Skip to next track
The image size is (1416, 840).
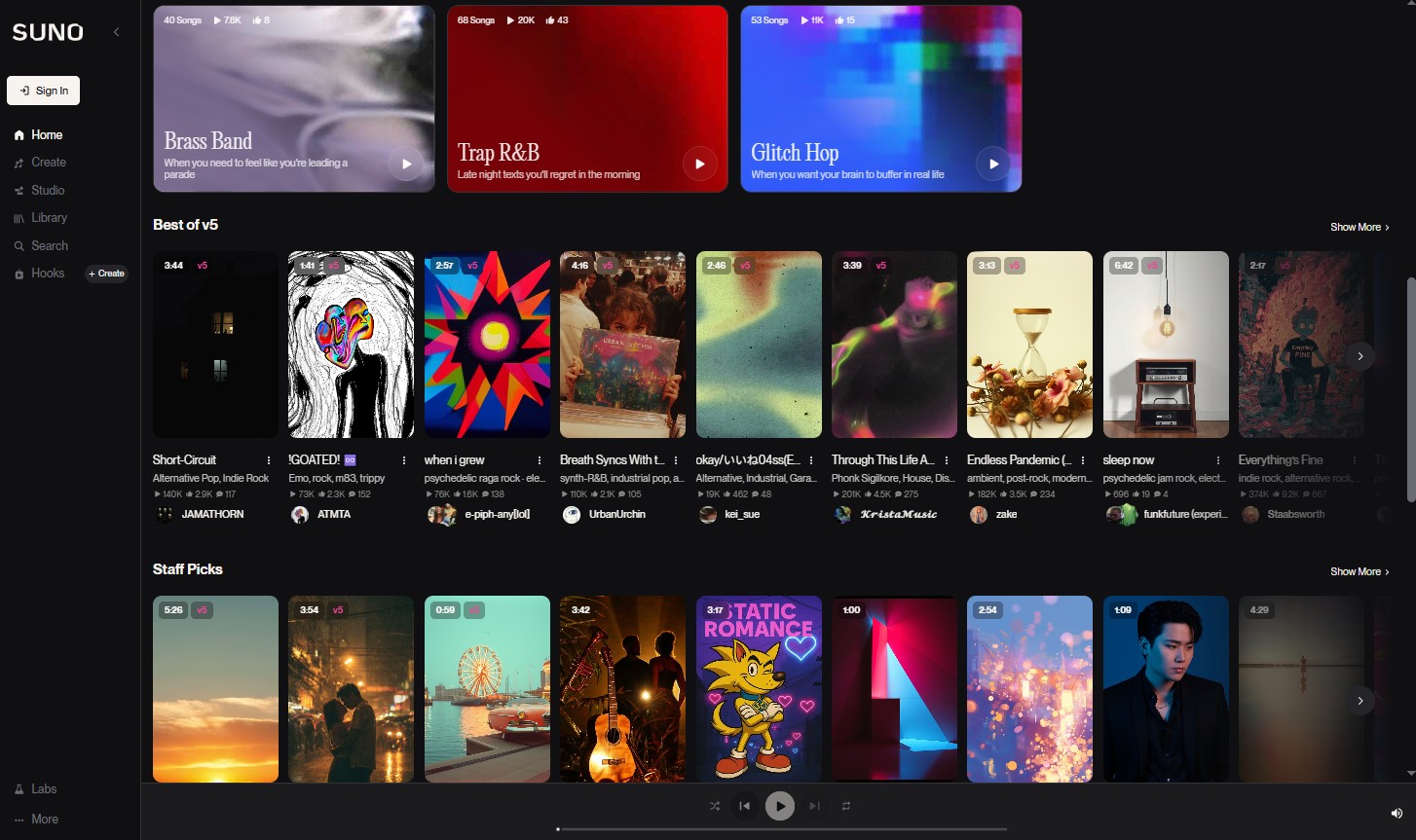815,806
